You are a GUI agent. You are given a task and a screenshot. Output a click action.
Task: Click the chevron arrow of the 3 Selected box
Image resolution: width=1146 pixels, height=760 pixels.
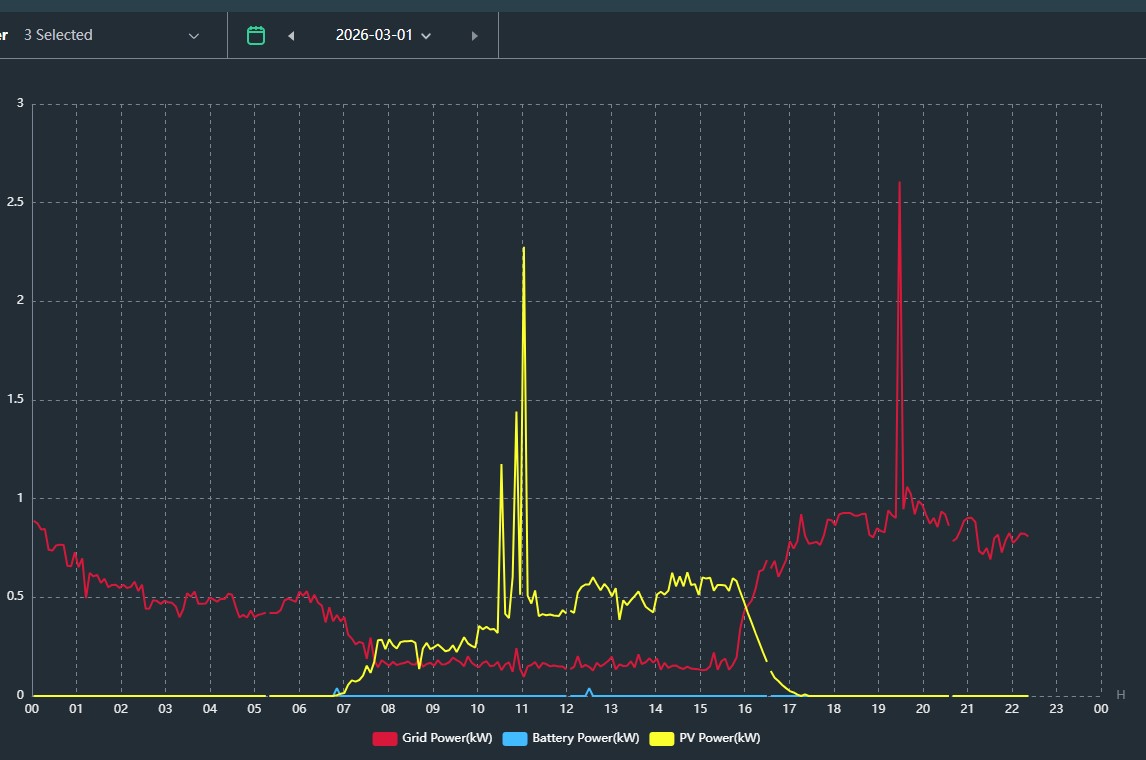(194, 36)
